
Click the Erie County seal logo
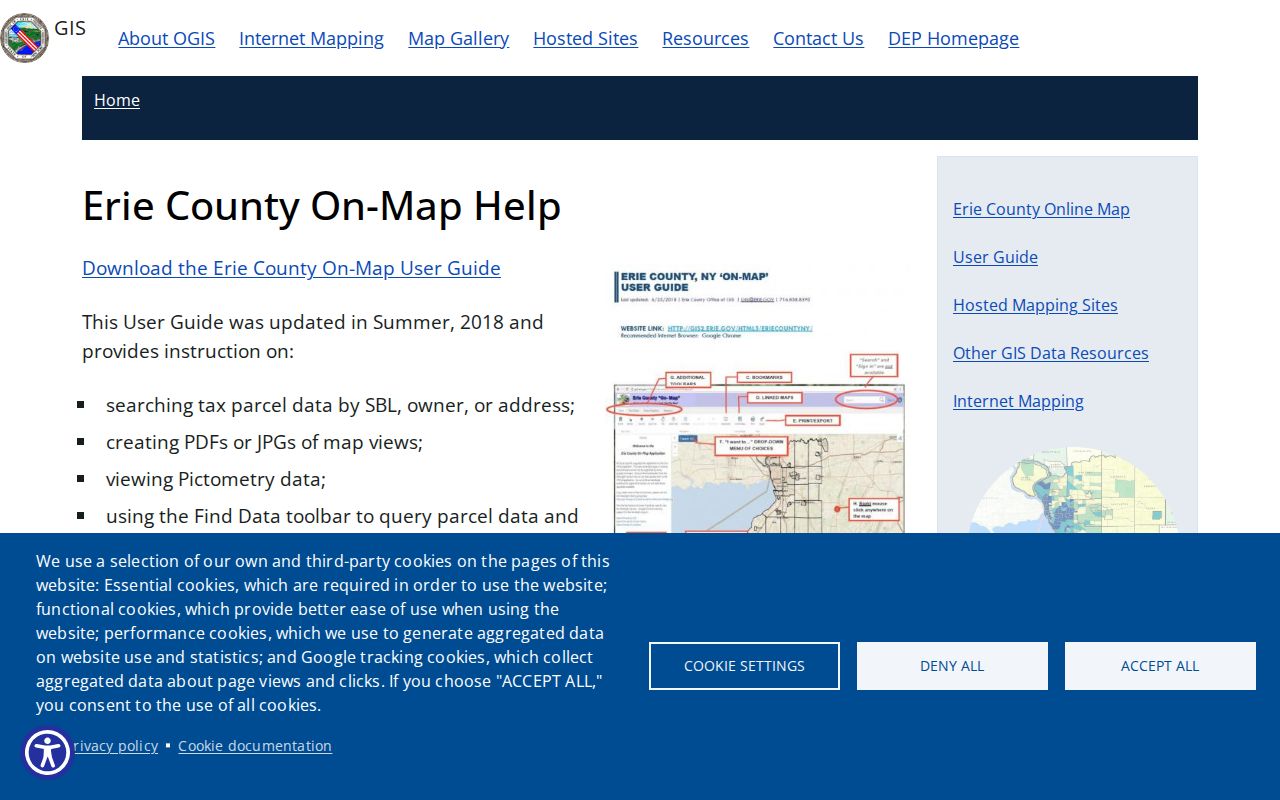click(24, 38)
